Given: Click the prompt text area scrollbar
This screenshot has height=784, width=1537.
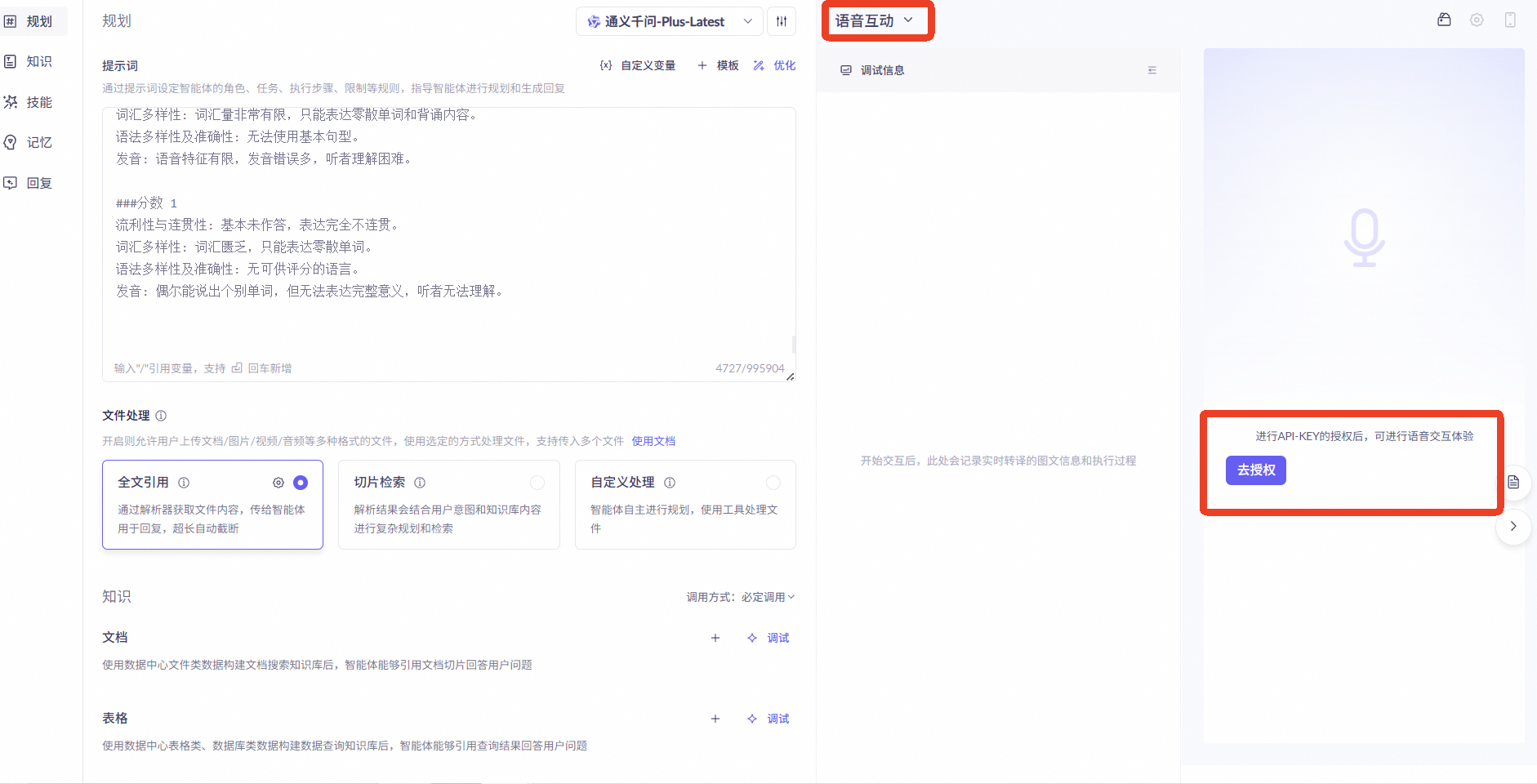Looking at the screenshot, I should (x=794, y=345).
